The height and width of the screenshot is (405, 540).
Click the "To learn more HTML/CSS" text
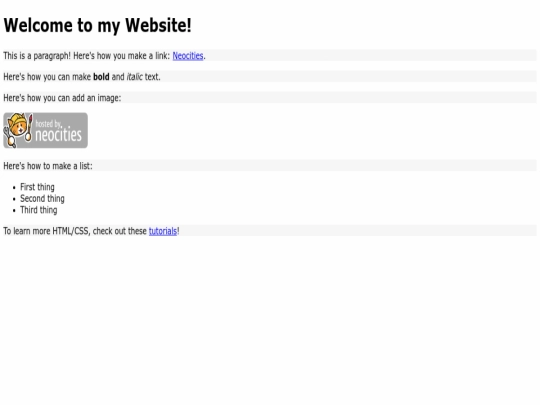[x=47, y=231]
